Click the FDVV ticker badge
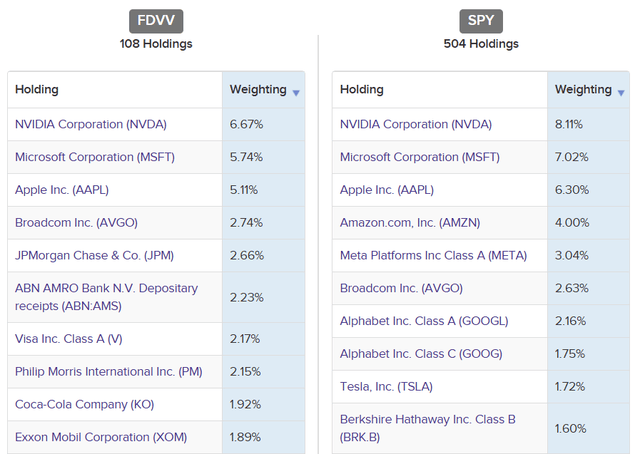The height and width of the screenshot is (454, 640). coord(155,22)
